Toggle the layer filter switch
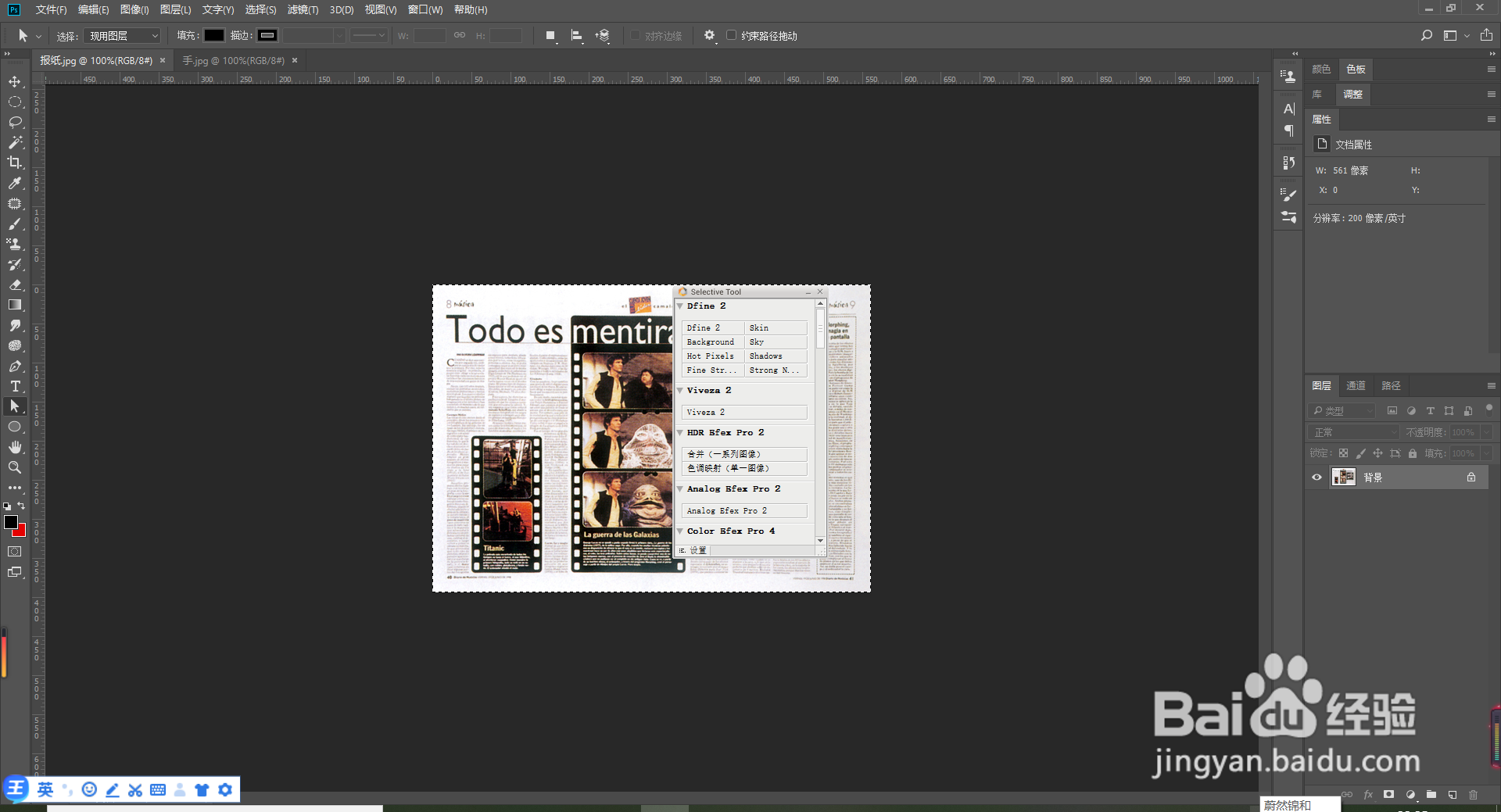1501x812 pixels. coord(1488,408)
